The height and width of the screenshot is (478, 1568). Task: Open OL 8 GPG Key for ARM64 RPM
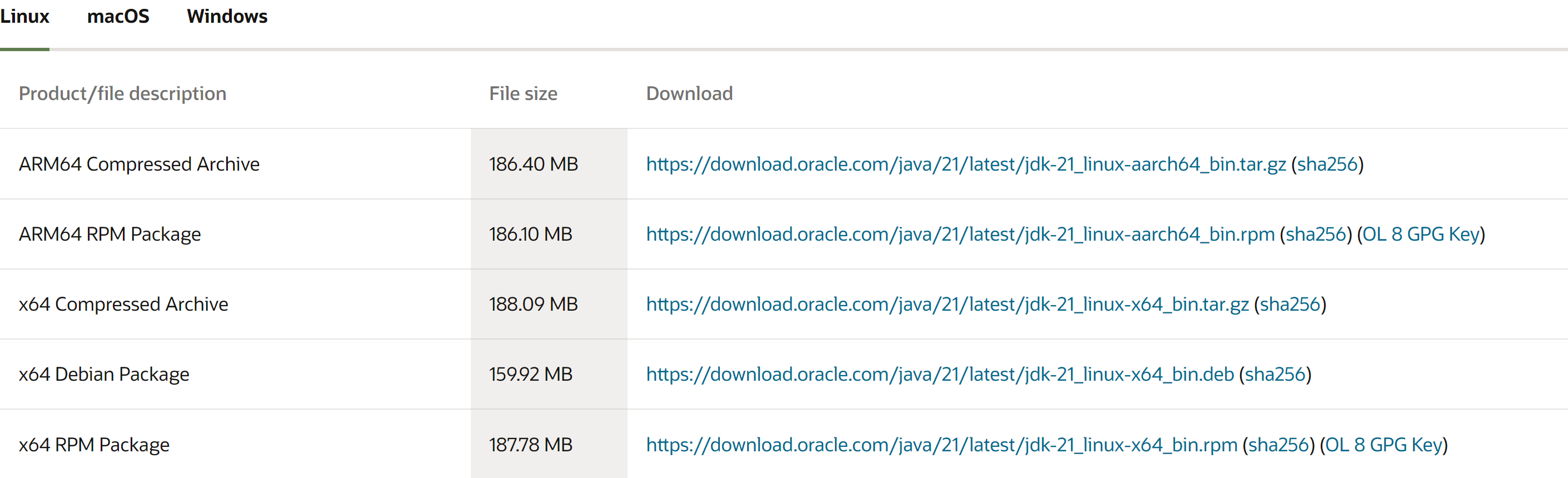pyautogui.click(x=1421, y=235)
